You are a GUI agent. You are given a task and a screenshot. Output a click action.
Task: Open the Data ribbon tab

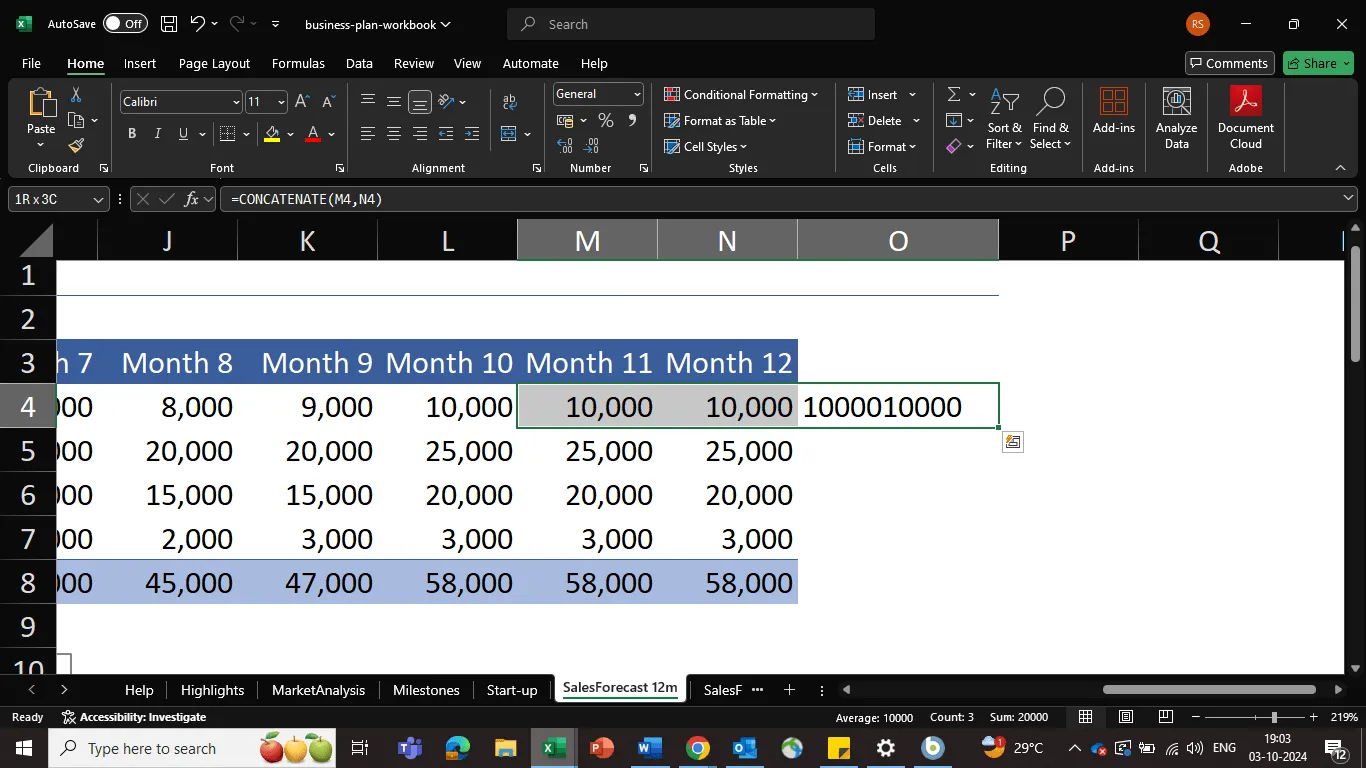(x=359, y=63)
